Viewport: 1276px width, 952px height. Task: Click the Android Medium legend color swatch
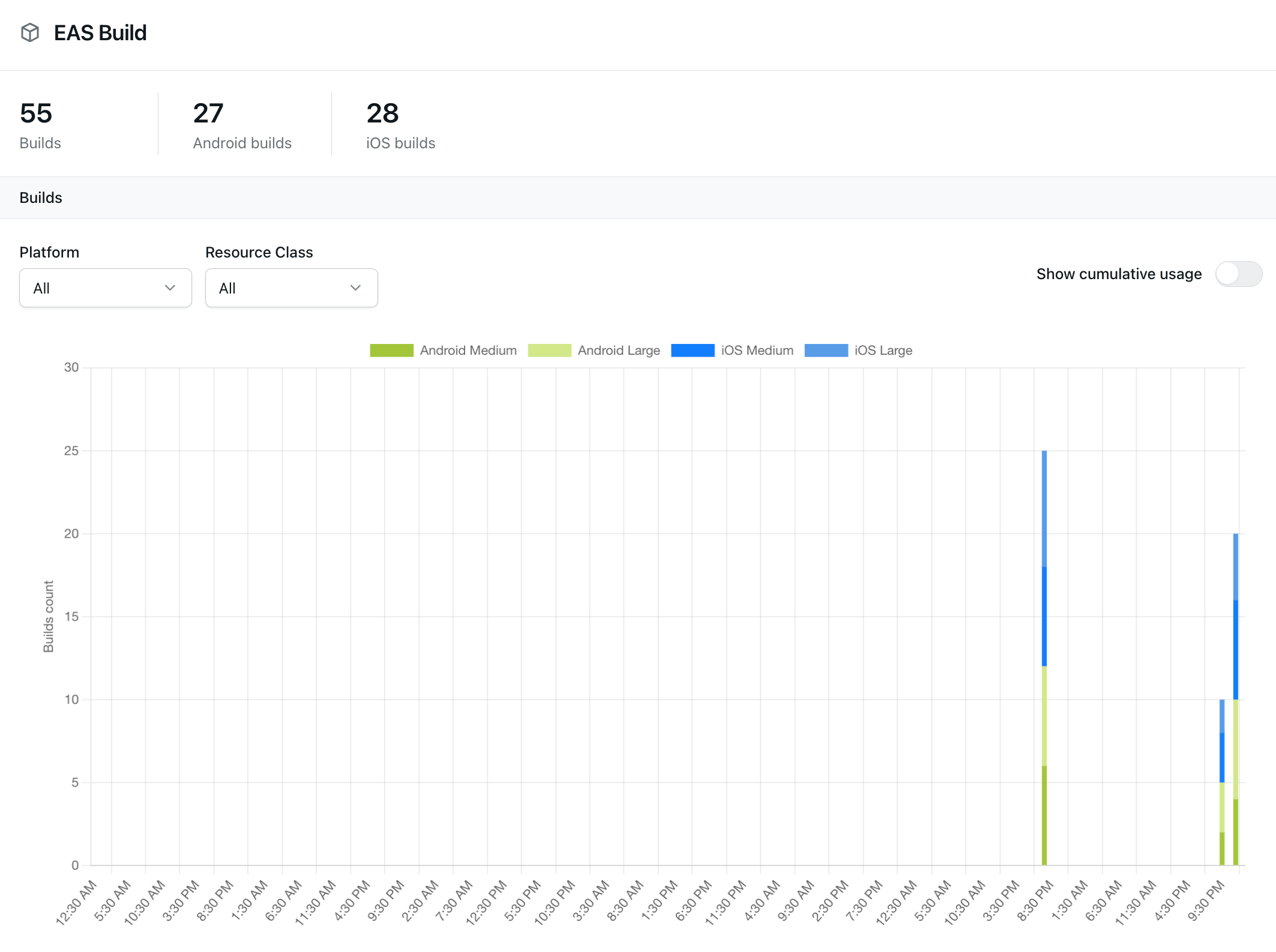click(x=392, y=350)
